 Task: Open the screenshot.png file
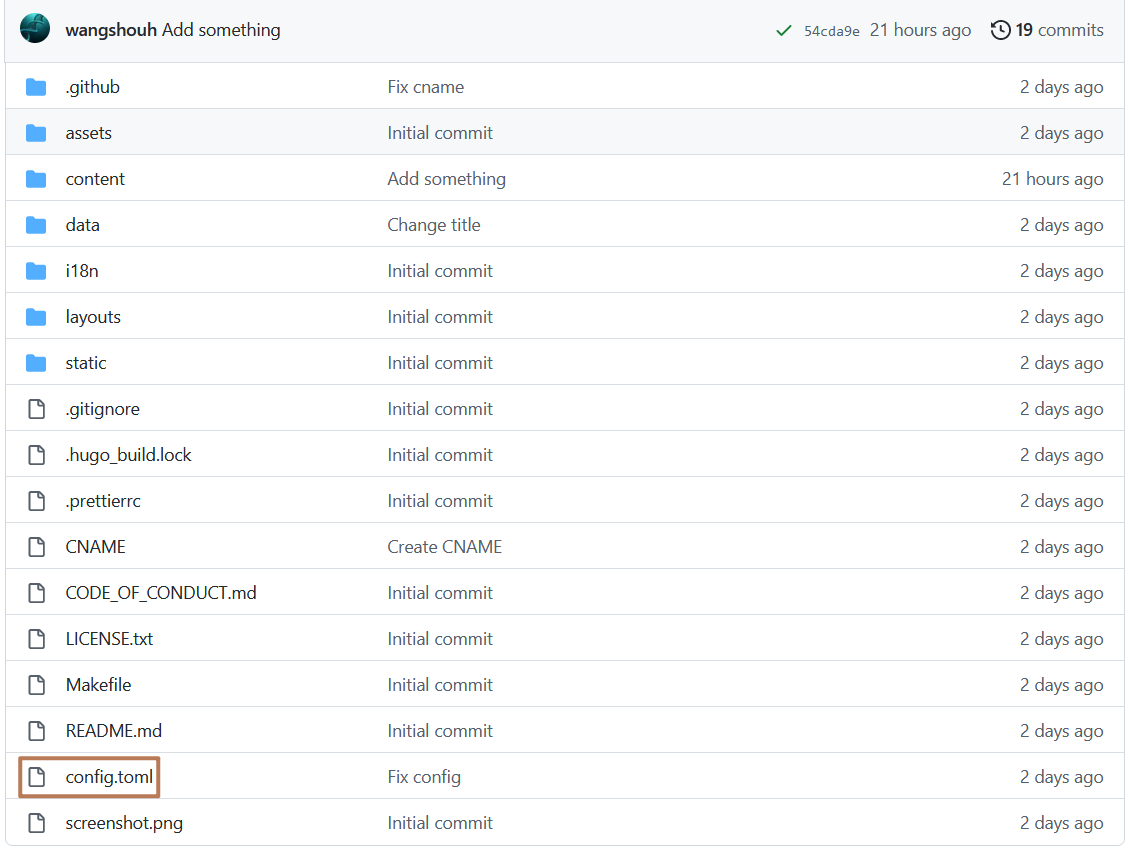(122, 822)
